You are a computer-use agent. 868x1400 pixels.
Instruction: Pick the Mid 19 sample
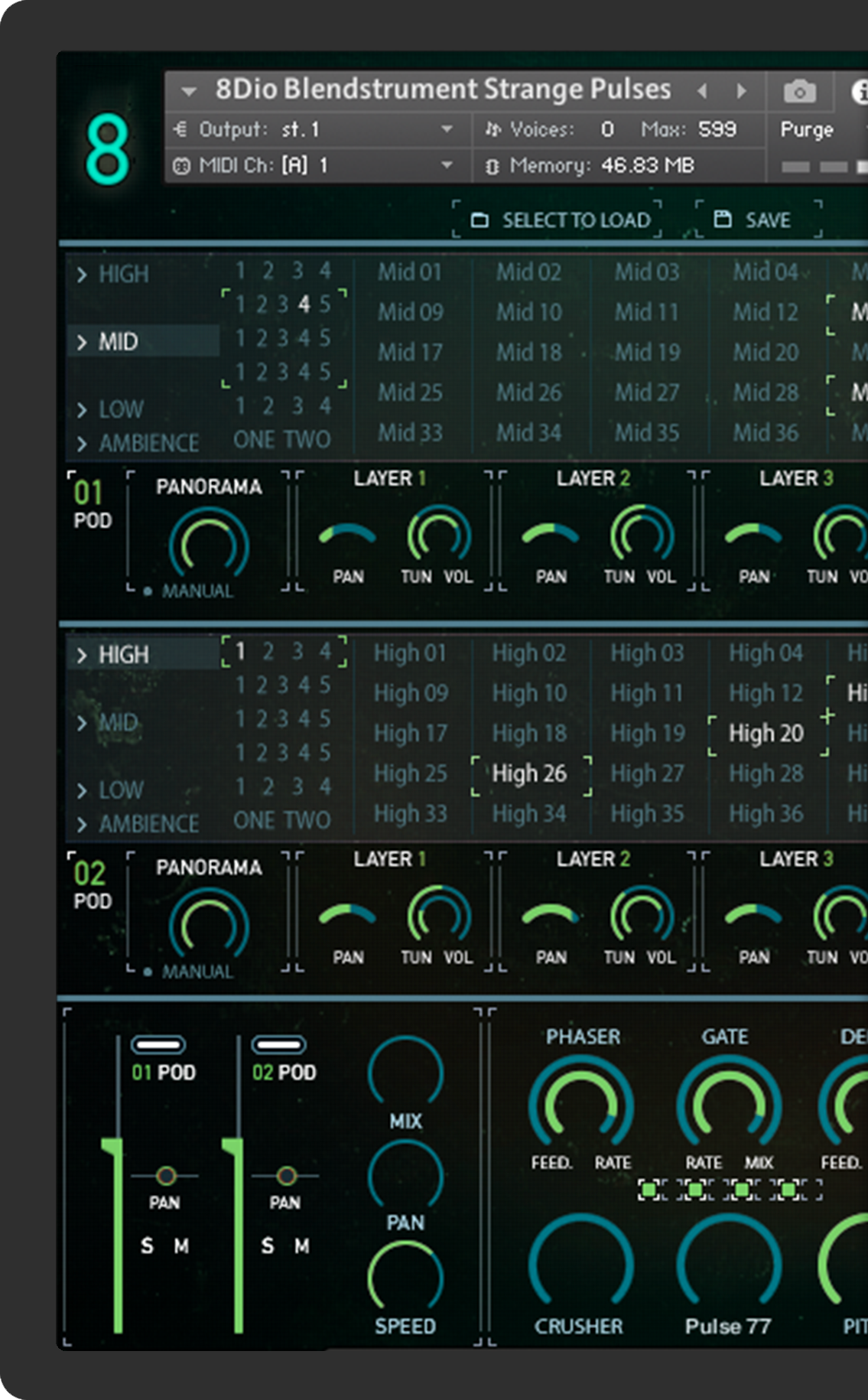coord(647,353)
